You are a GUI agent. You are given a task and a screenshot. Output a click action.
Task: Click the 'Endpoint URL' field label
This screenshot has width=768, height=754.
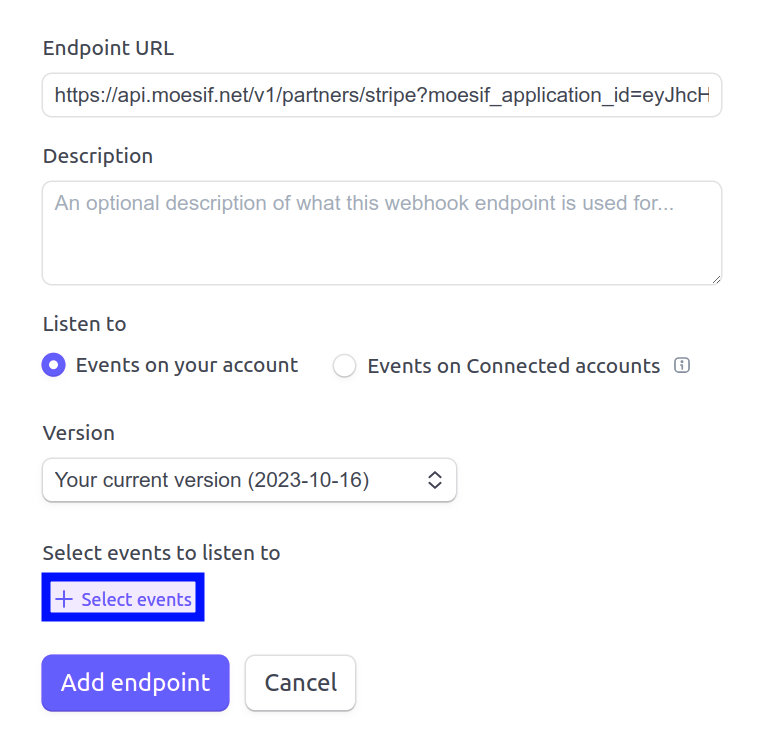[108, 48]
